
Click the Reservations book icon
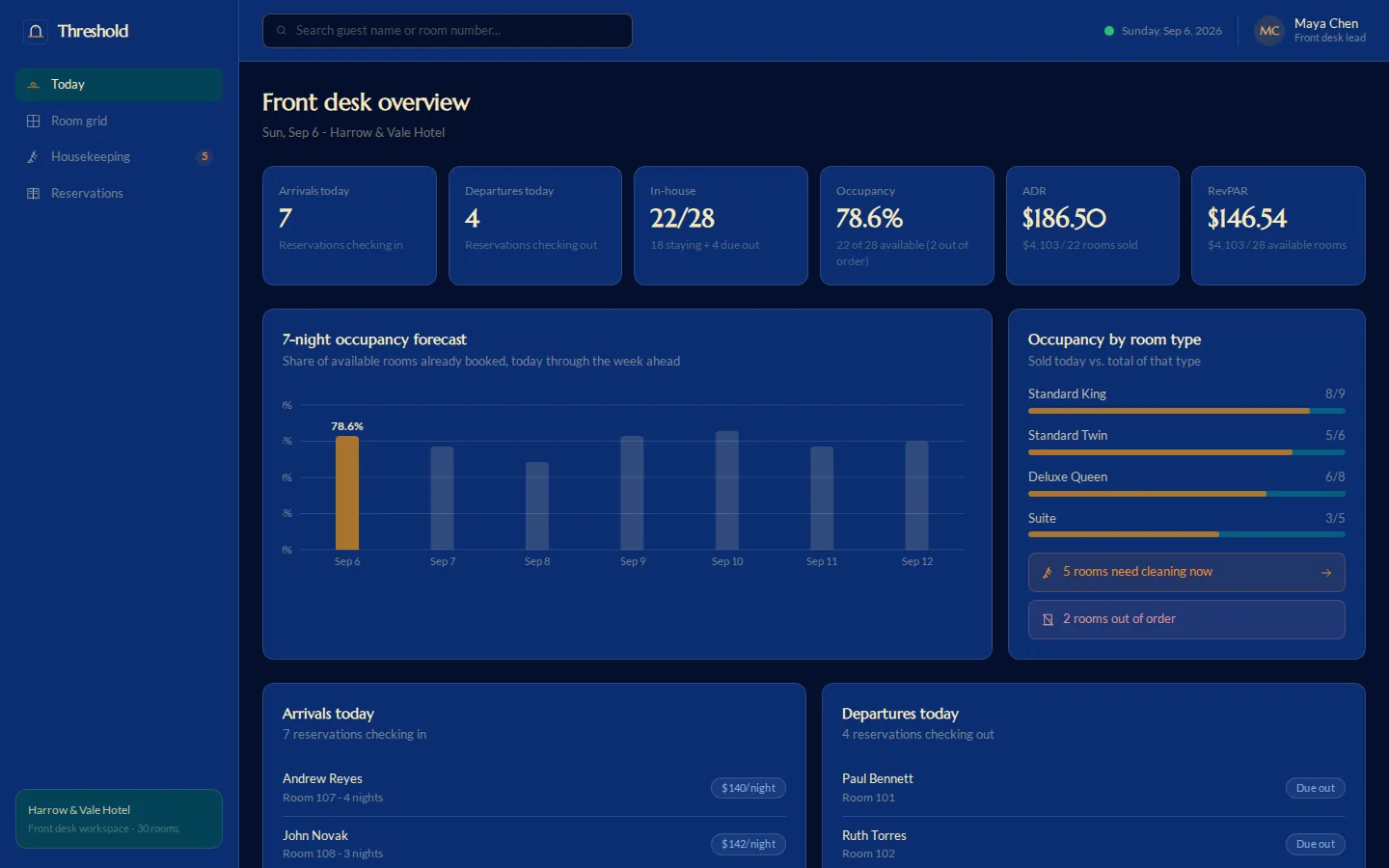[34, 194]
